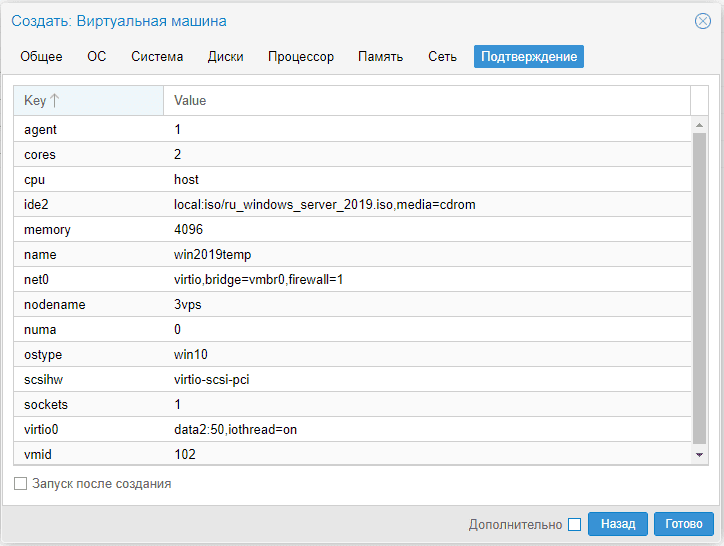Click the scrollbar down arrow
This screenshot has height=546, width=724.
point(700,455)
